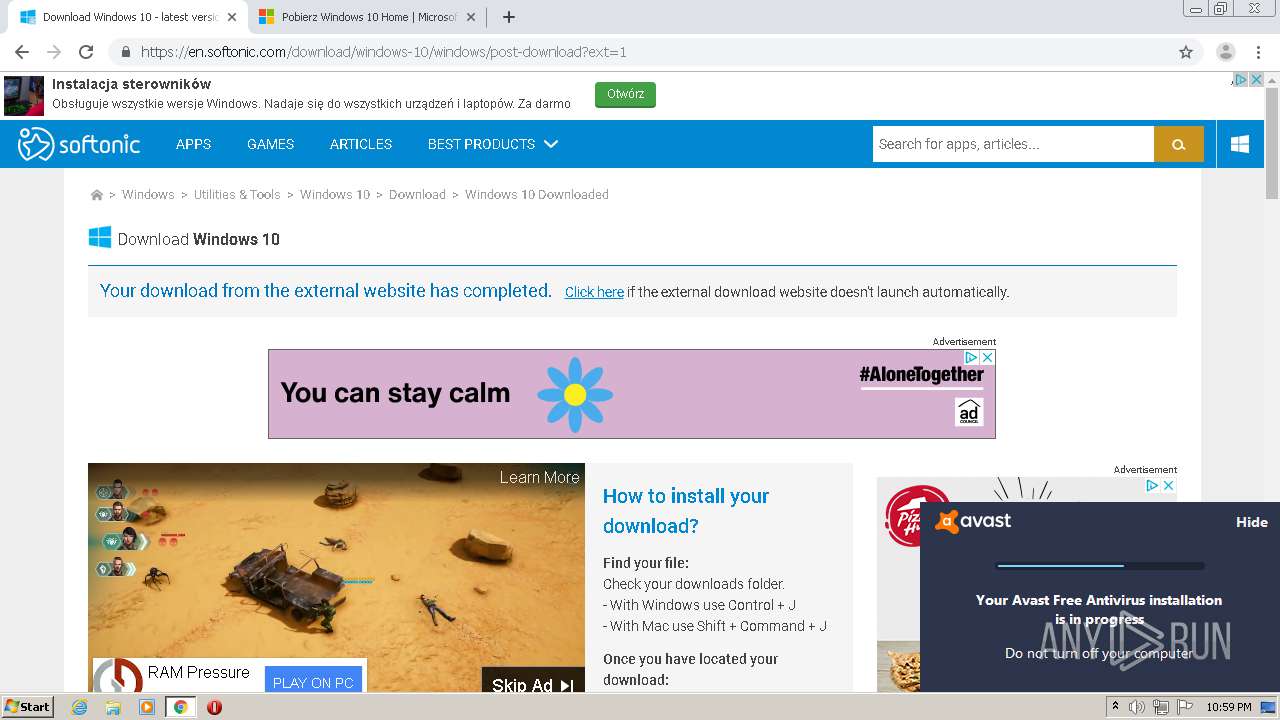1280x720 pixels.
Task: Reload the current page
Action: point(86,52)
